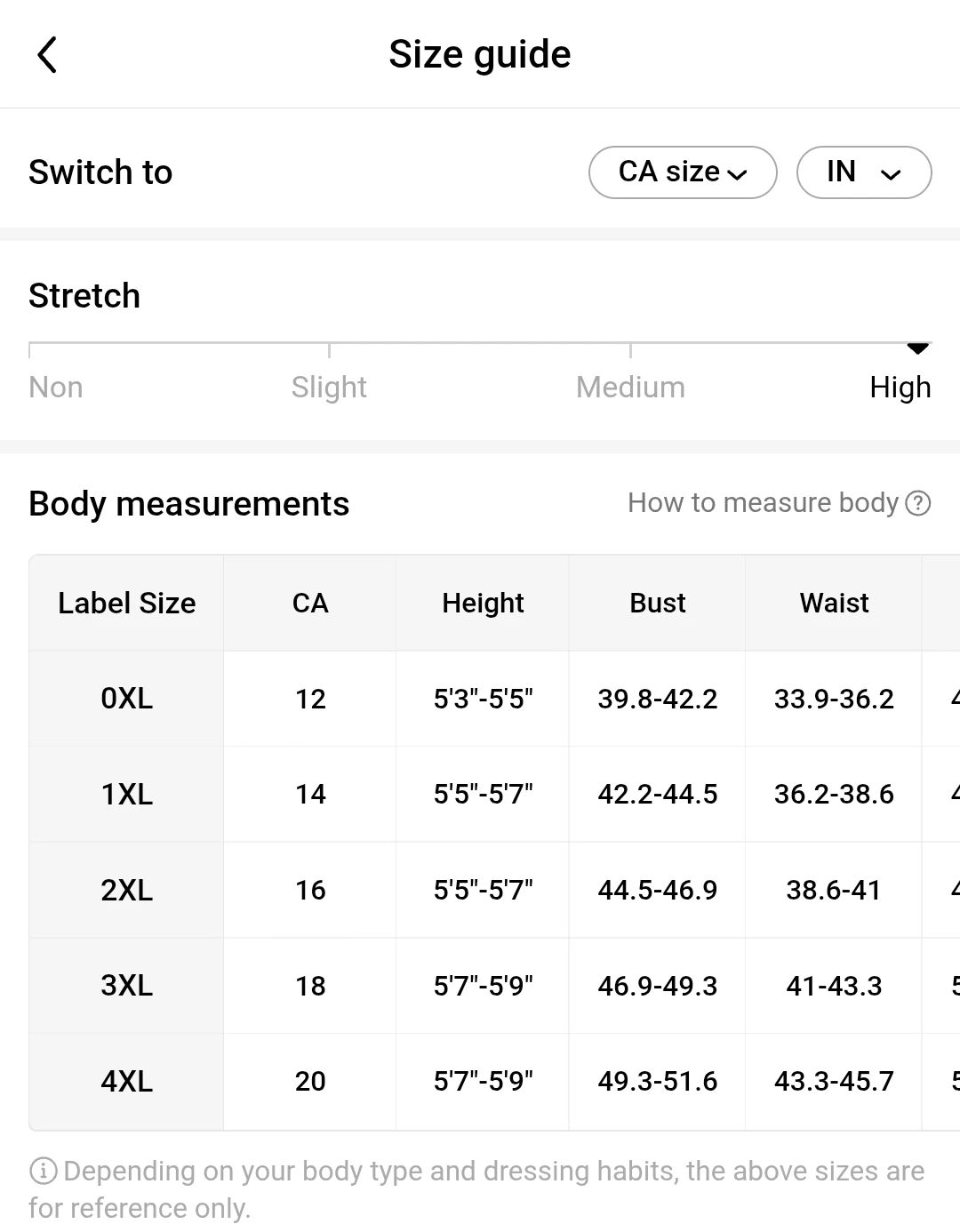
Task: Select the Slight stretch level
Action: tap(329, 388)
